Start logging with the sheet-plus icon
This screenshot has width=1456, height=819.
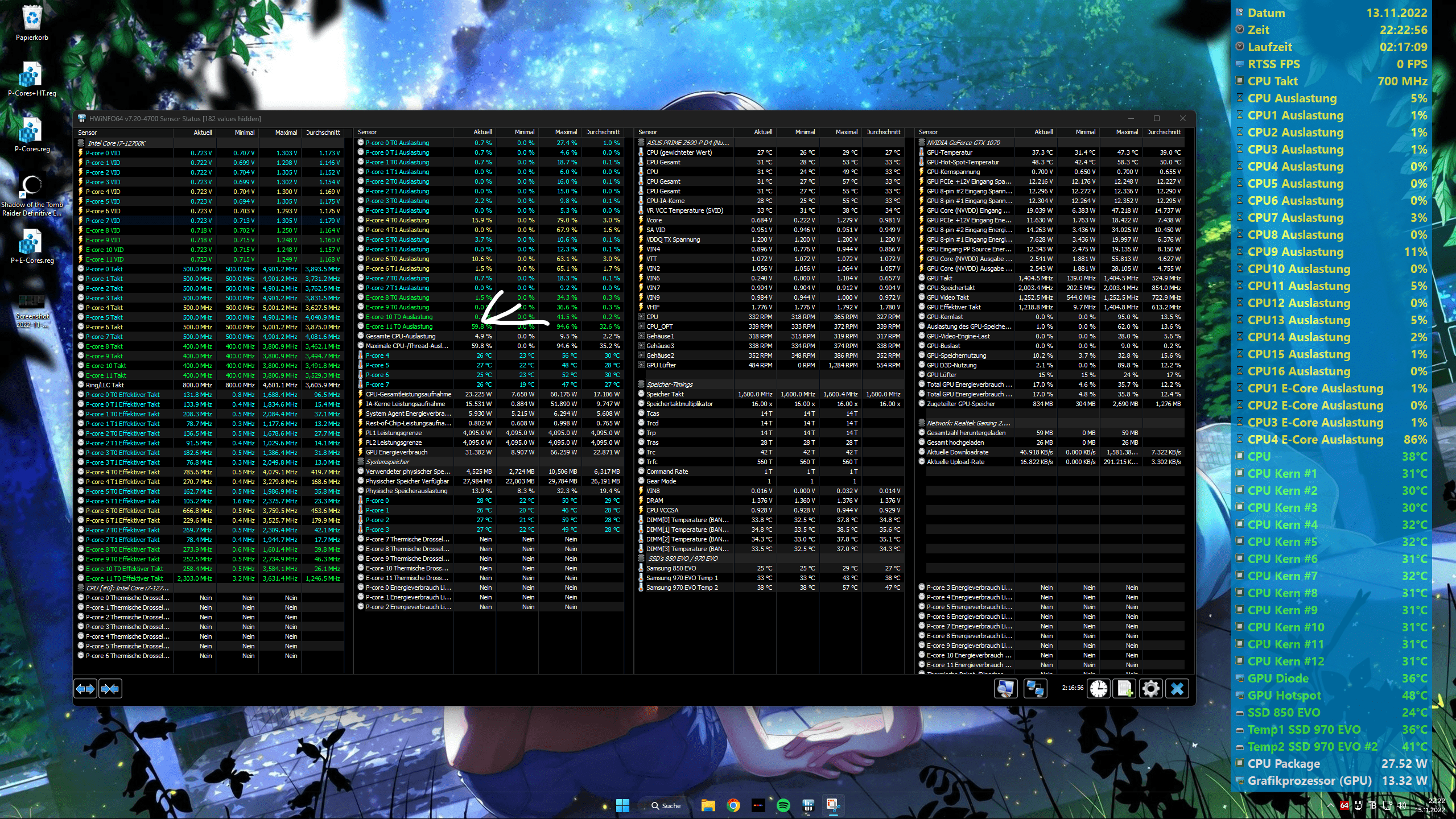pos(1125,689)
